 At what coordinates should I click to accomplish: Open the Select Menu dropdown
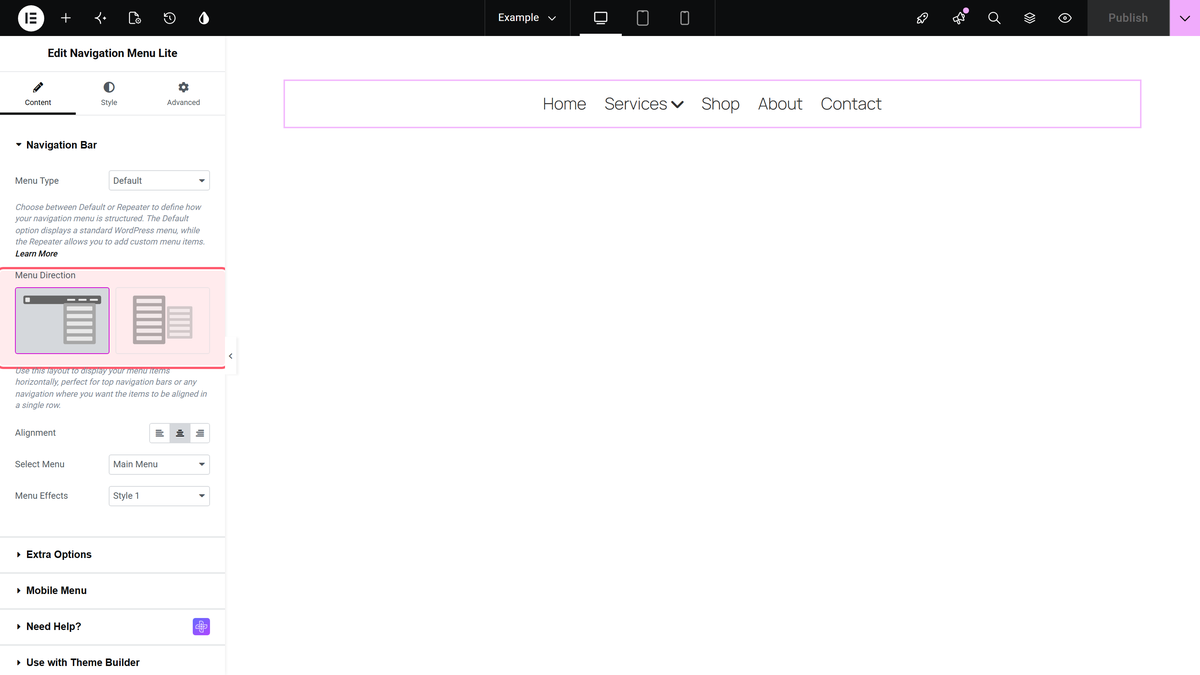click(x=159, y=464)
